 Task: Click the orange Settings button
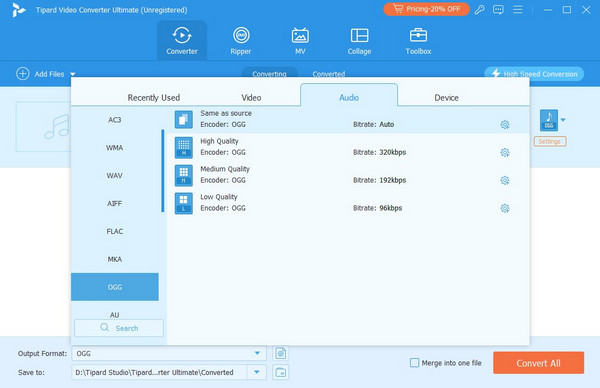coord(550,142)
